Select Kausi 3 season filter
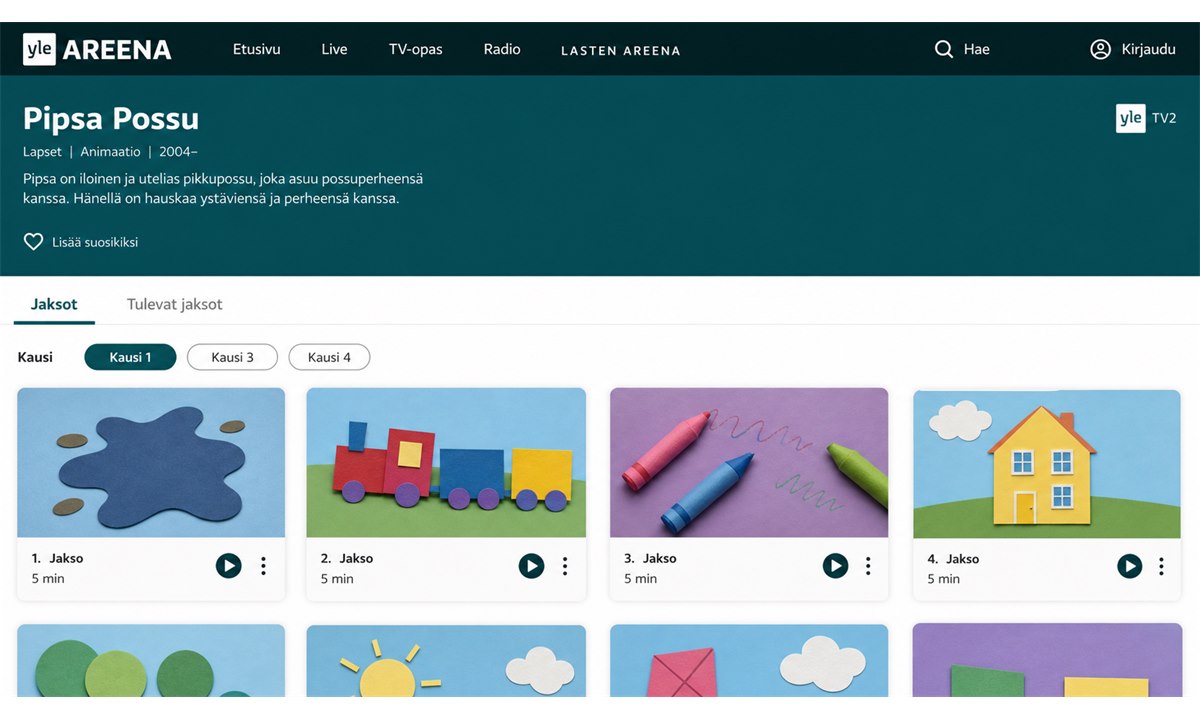1200x720 pixels. click(x=232, y=357)
